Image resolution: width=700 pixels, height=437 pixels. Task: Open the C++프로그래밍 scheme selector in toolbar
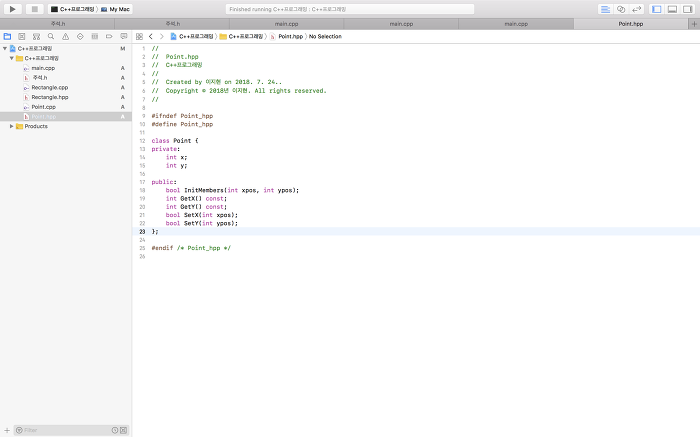tap(73, 9)
